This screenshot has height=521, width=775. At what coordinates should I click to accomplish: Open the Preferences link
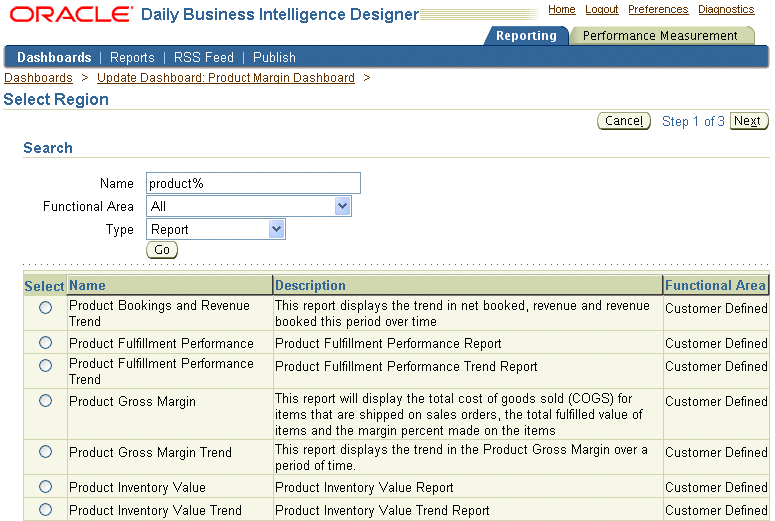pos(658,9)
